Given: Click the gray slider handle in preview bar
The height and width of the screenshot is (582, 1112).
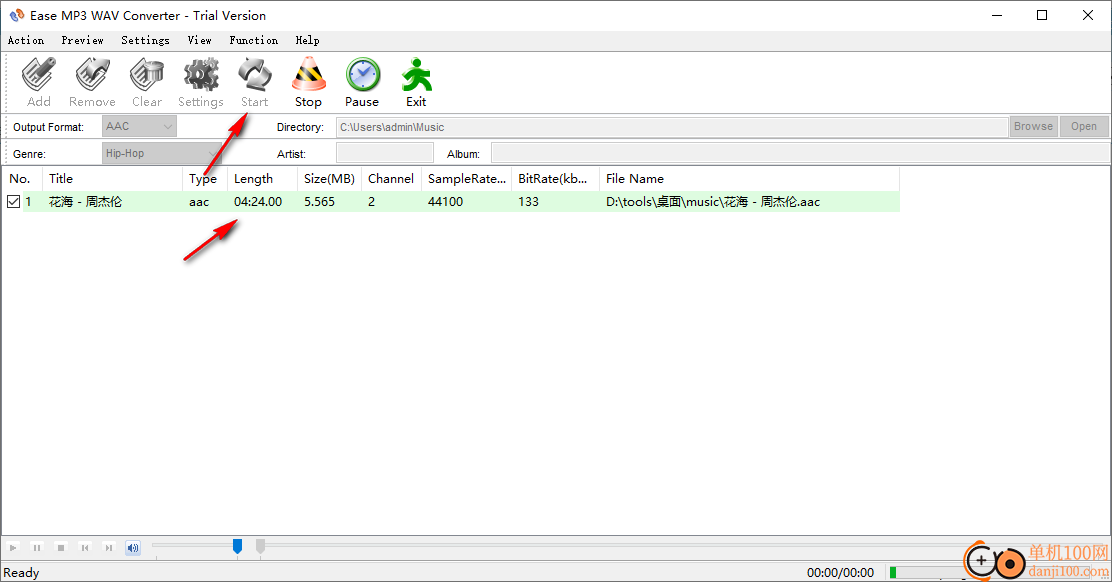Looking at the screenshot, I should tap(260, 547).
